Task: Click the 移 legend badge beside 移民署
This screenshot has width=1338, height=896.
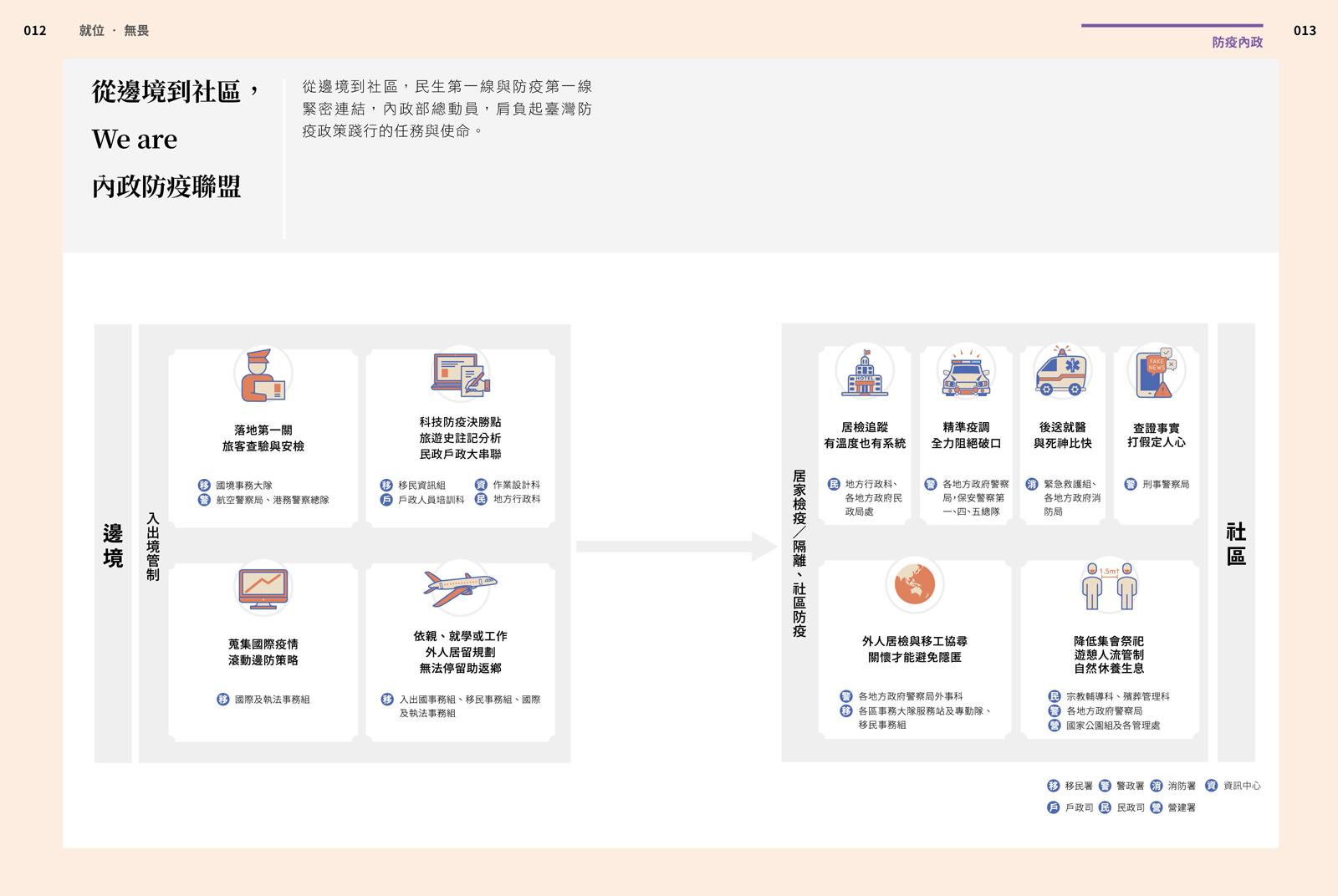Action: (x=1053, y=786)
